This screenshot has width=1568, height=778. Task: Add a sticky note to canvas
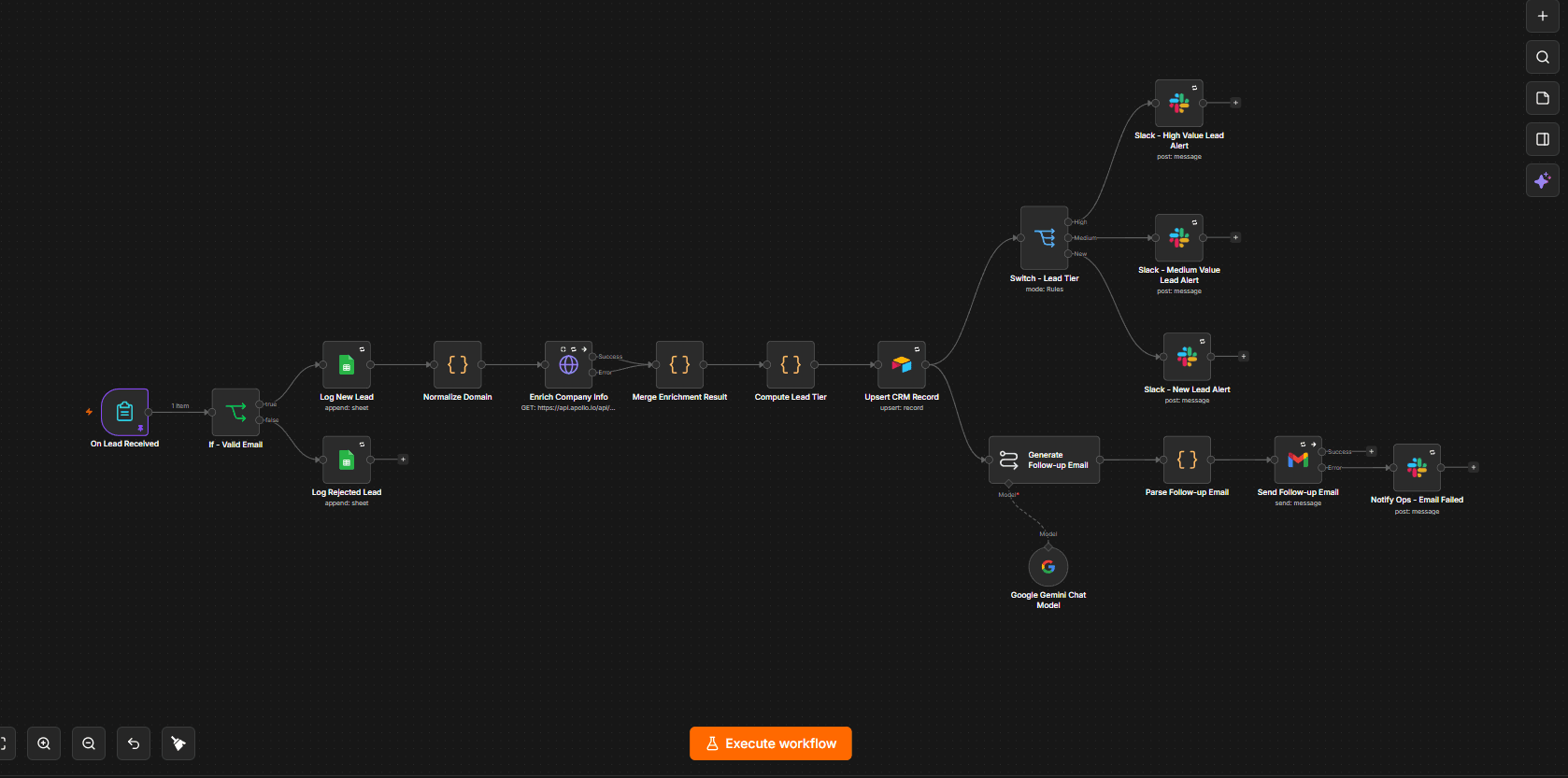[1543, 98]
